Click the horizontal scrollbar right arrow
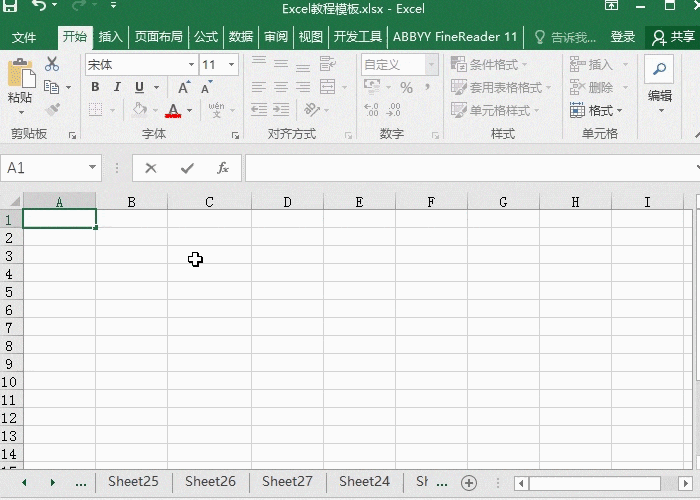 (x=685, y=483)
